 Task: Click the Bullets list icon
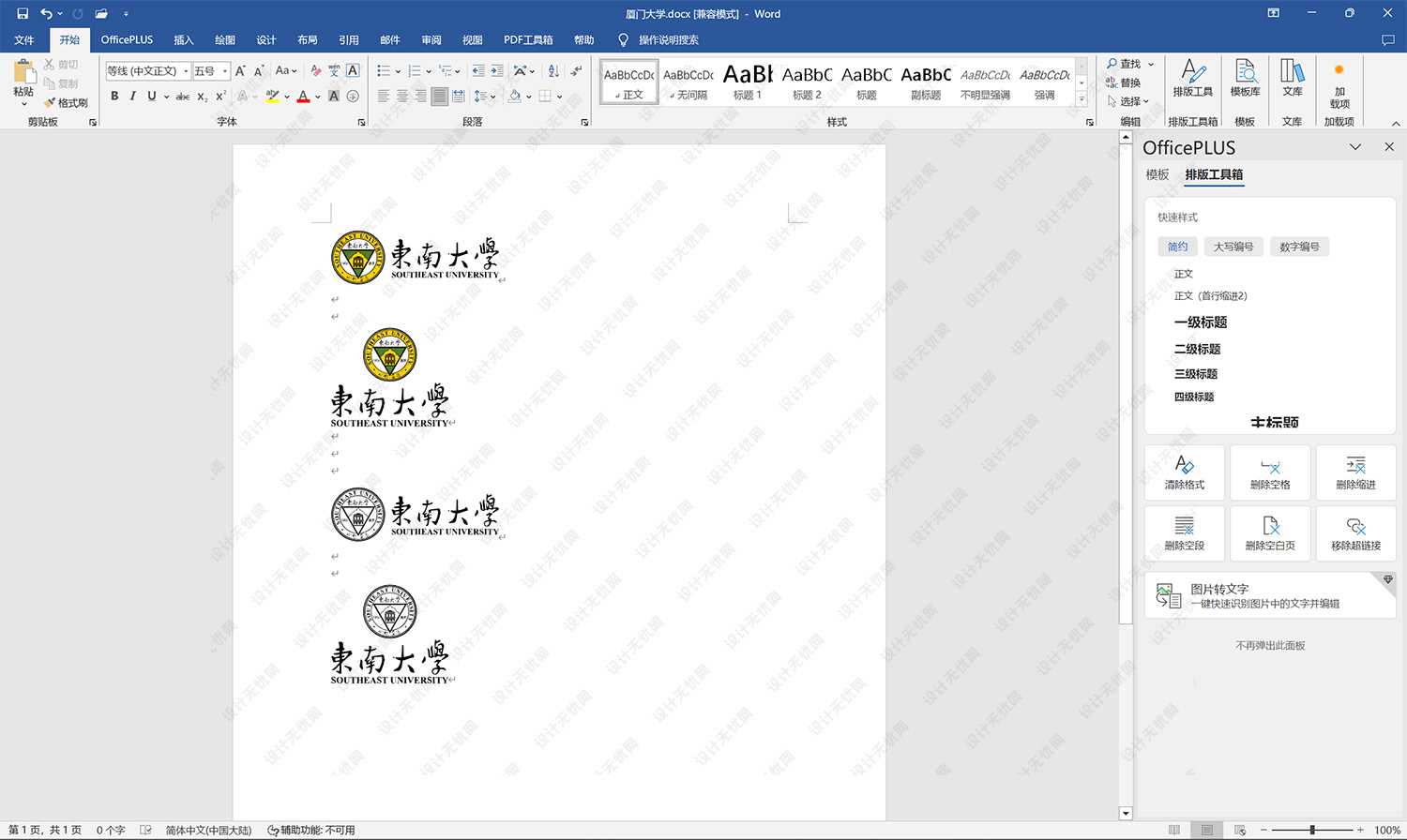point(383,70)
